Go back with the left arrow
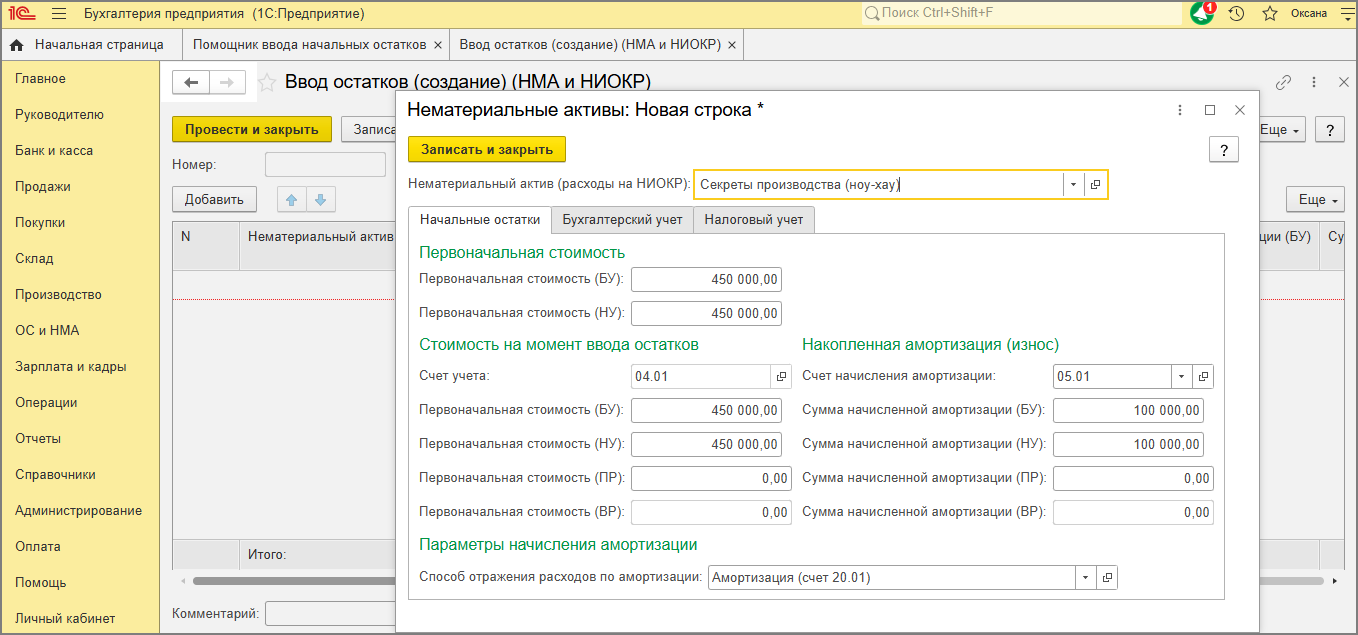Viewport: 1358px width, 635px height. 191,83
